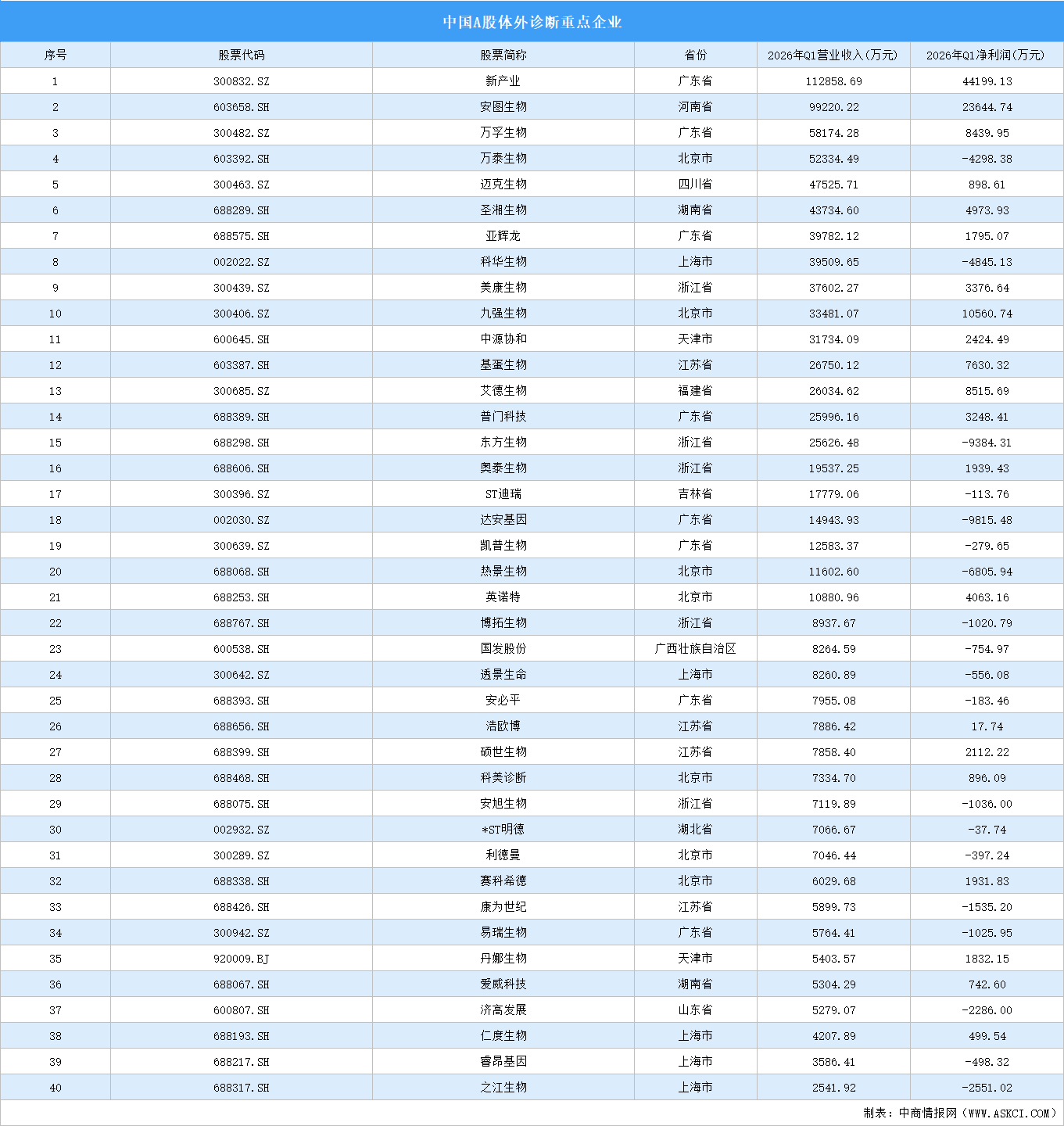Select company name "普门科技"
This screenshot has height=1126, width=1064.
[x=503, y=417]
